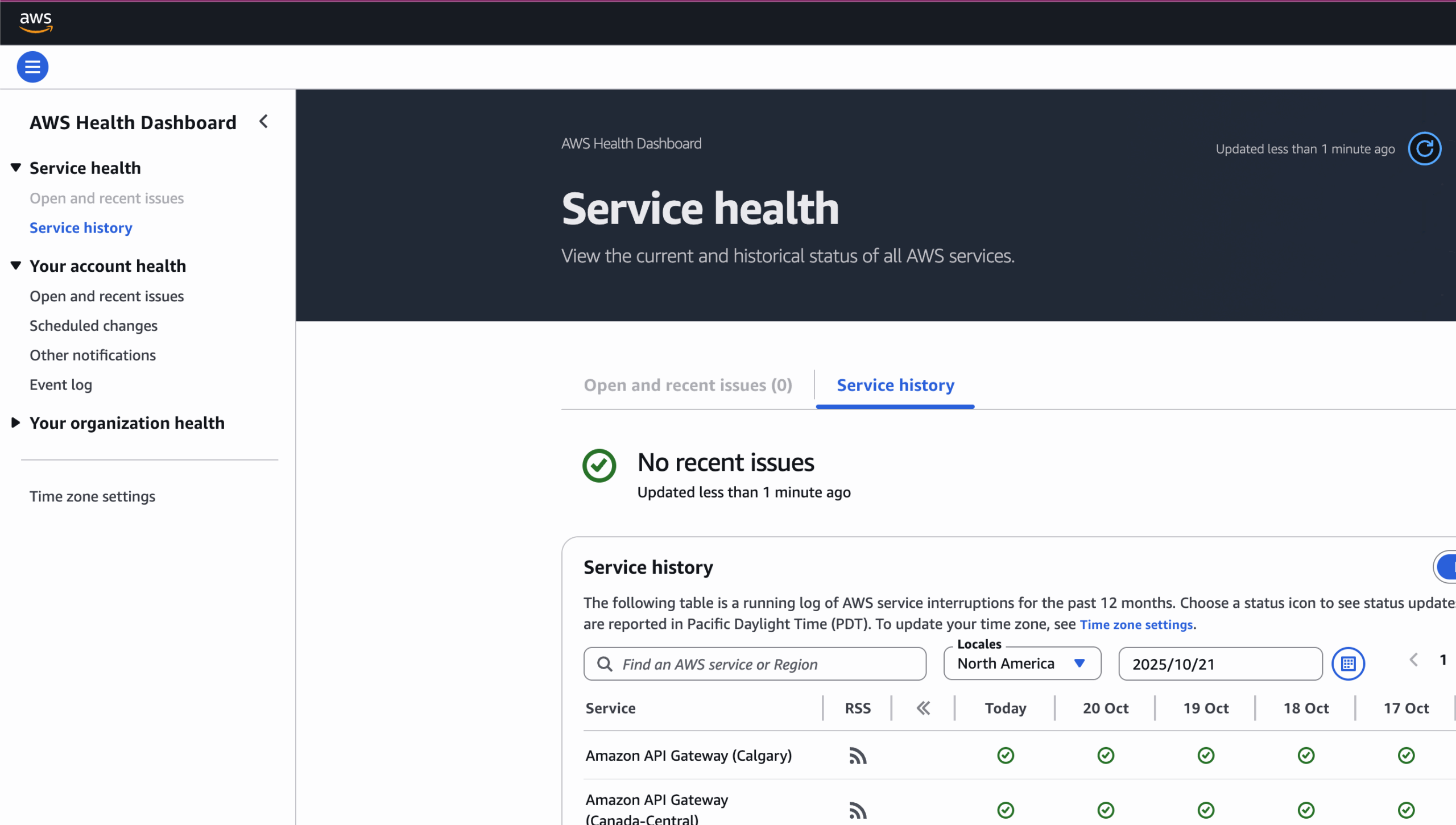Expand Your organization health section

(16, 422)
